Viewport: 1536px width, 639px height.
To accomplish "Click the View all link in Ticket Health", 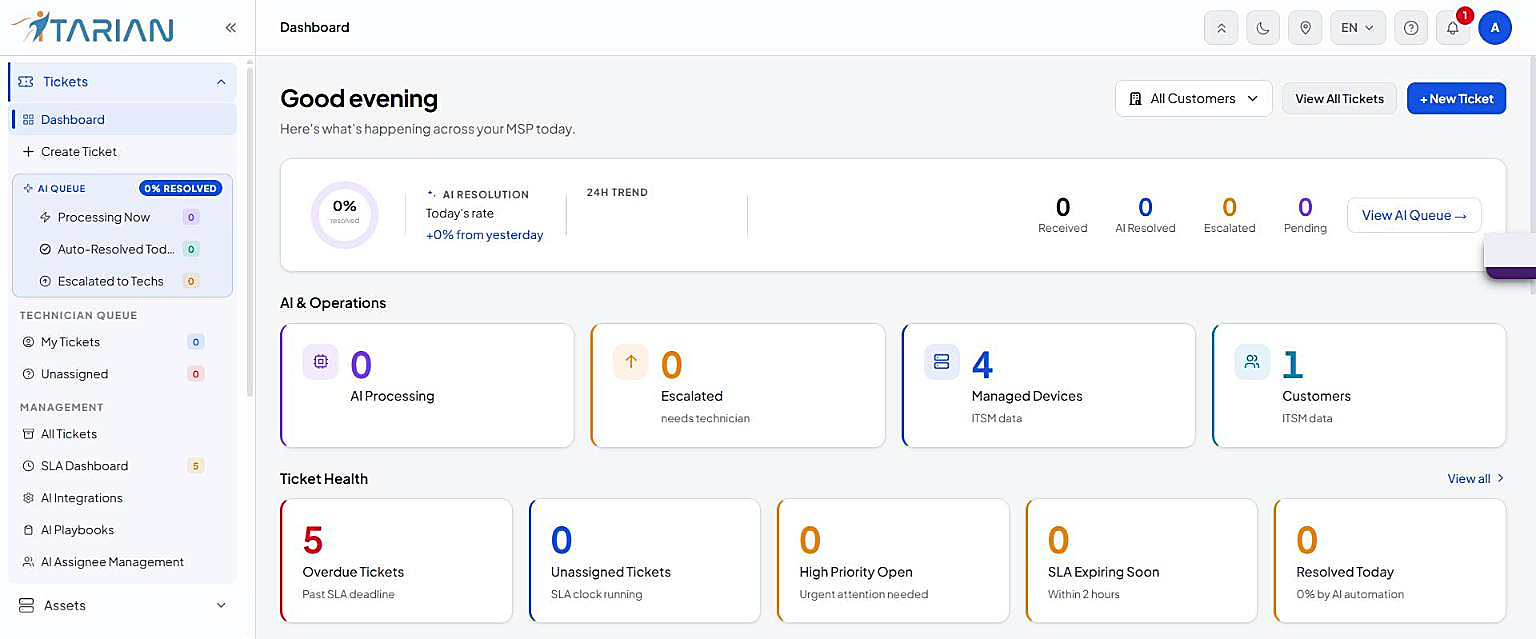I will click(1476, 479).
